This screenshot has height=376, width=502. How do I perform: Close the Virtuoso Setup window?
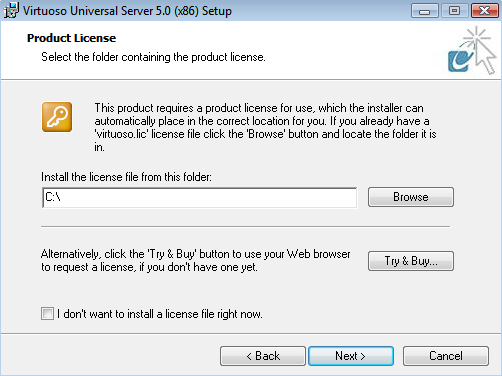[x=485, y=11]
